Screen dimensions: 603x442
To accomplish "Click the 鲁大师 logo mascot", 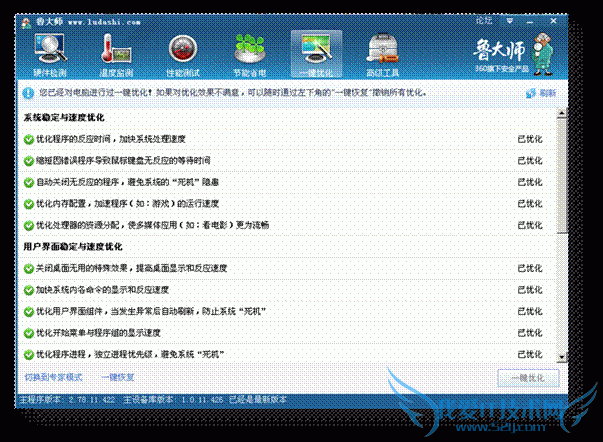I will point(543,53).
